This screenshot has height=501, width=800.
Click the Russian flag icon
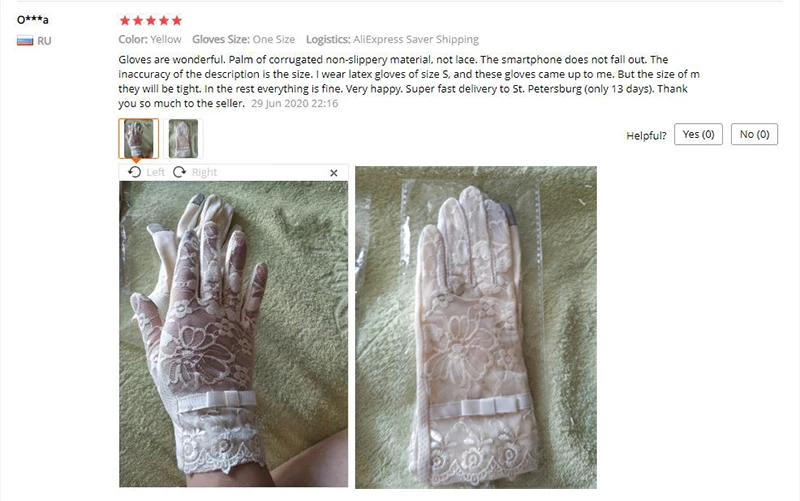pyautogui.click(x=25, y=41)
